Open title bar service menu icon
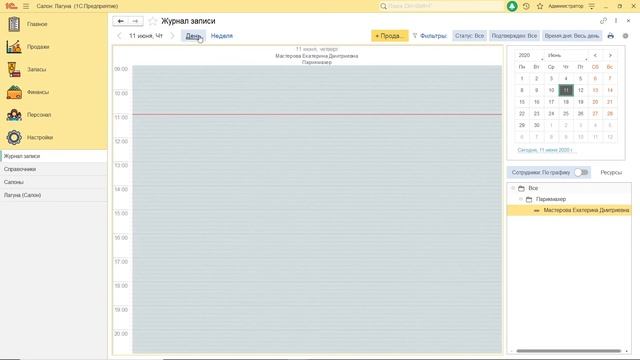 click(592, 6)
